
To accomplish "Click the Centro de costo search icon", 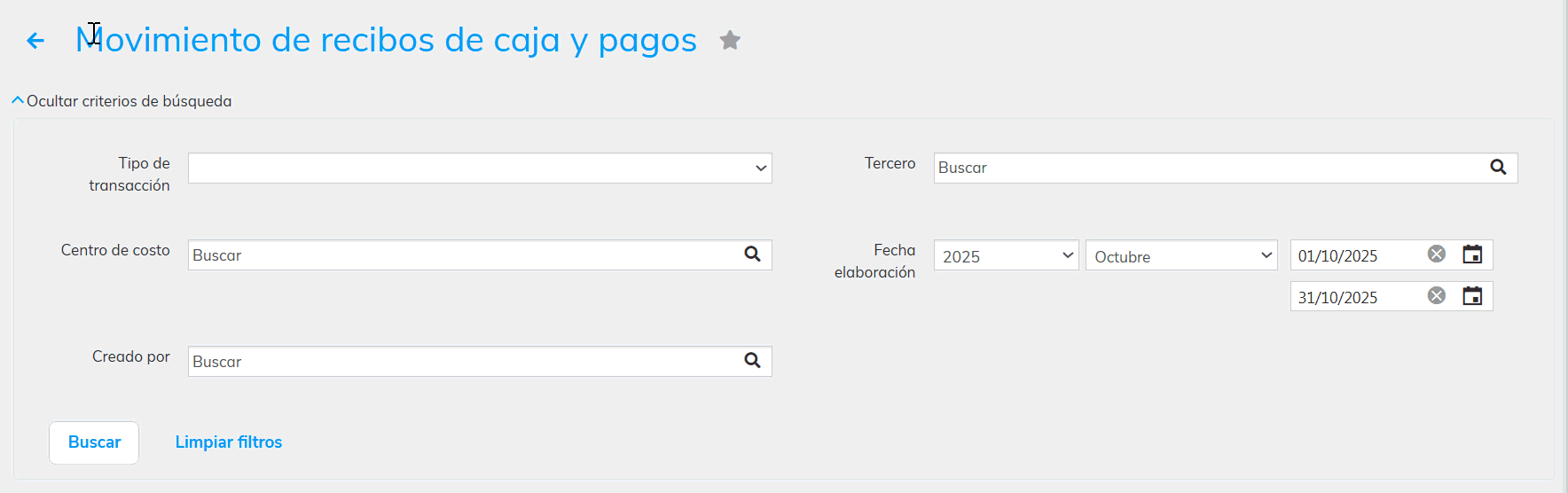I will 752,254.
